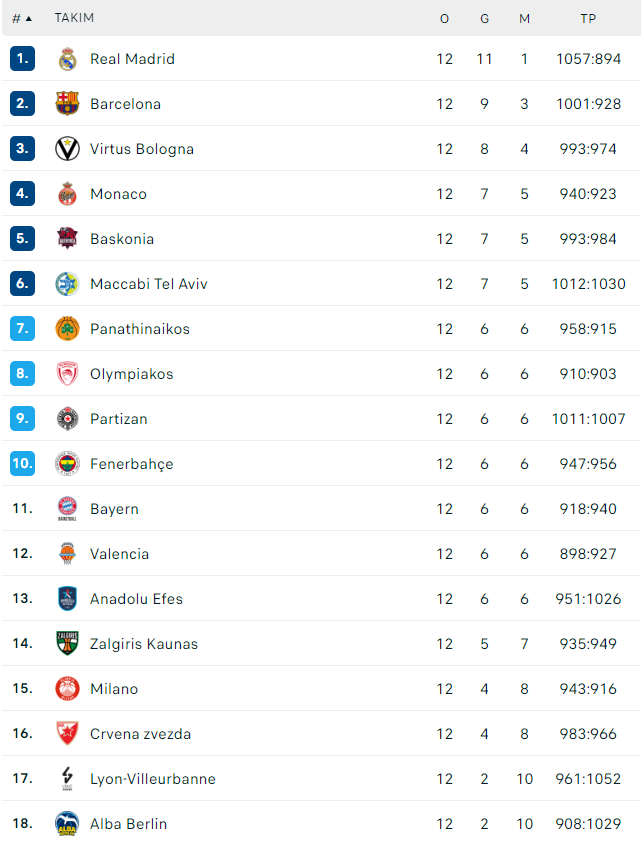Sort by rank using # column arrow
The image size is (641, 845).
(x=22, y=19)
